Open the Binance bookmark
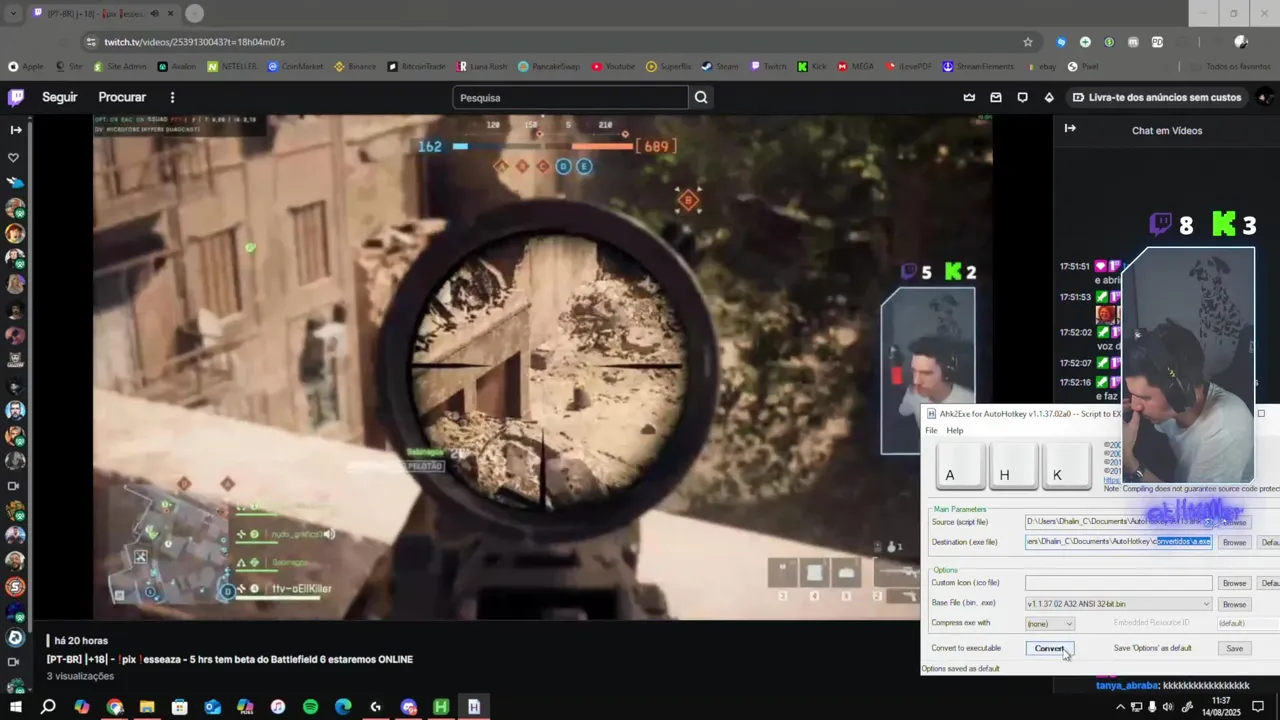The image size is (1280, 720). (x=353, y=66)
